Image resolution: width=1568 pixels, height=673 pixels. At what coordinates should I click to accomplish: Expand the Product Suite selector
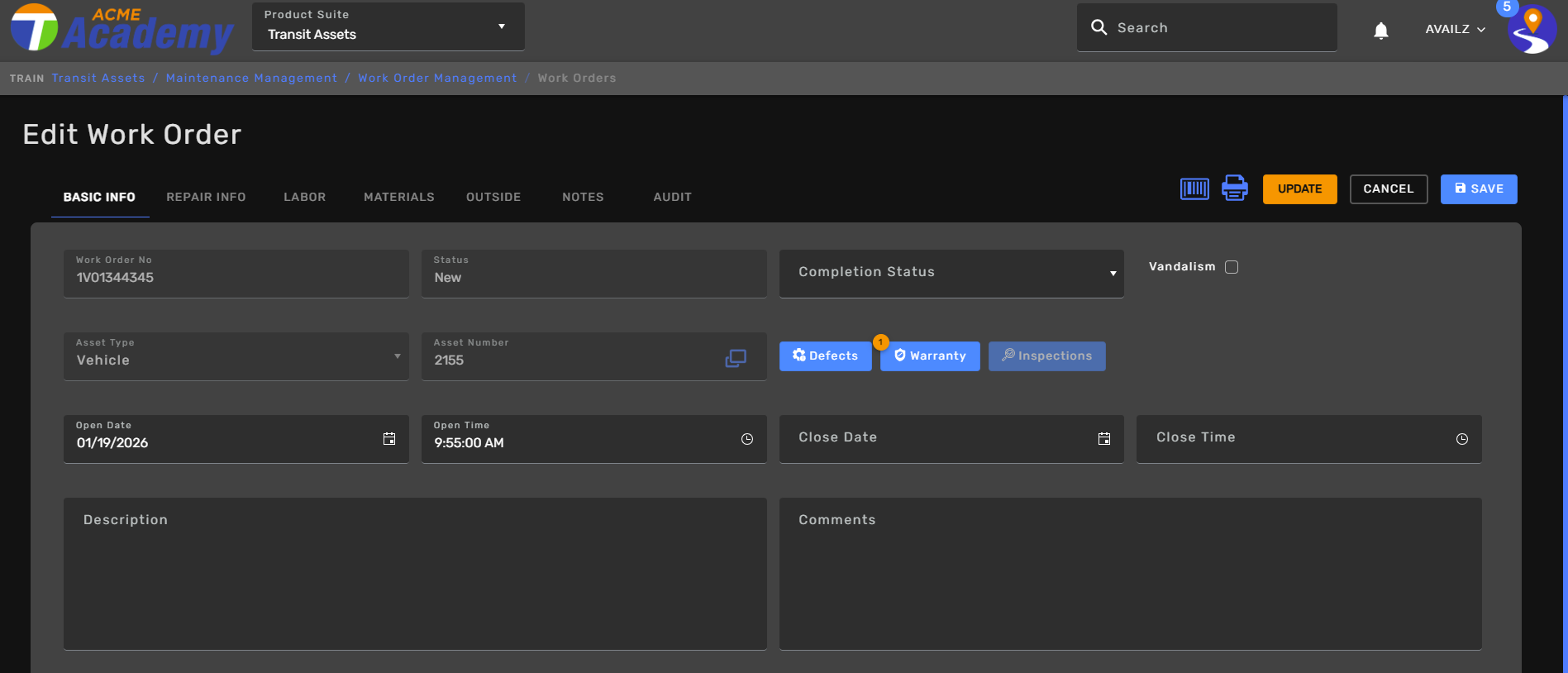tap(388, 26)
